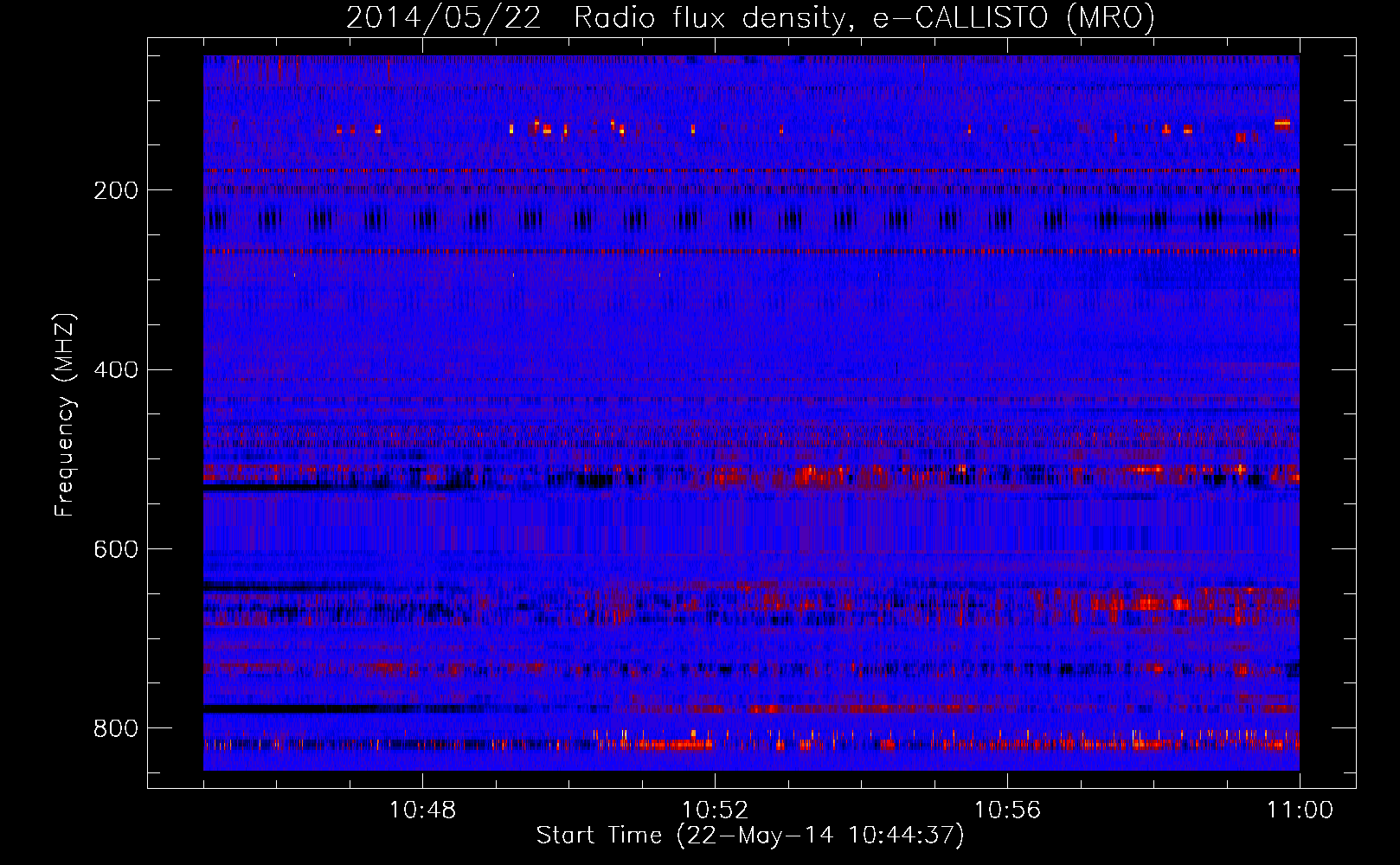Click the 10:48 time tick label
Image resolution: width=1400 pixels, height=865 pixels.
coord(423,811)
